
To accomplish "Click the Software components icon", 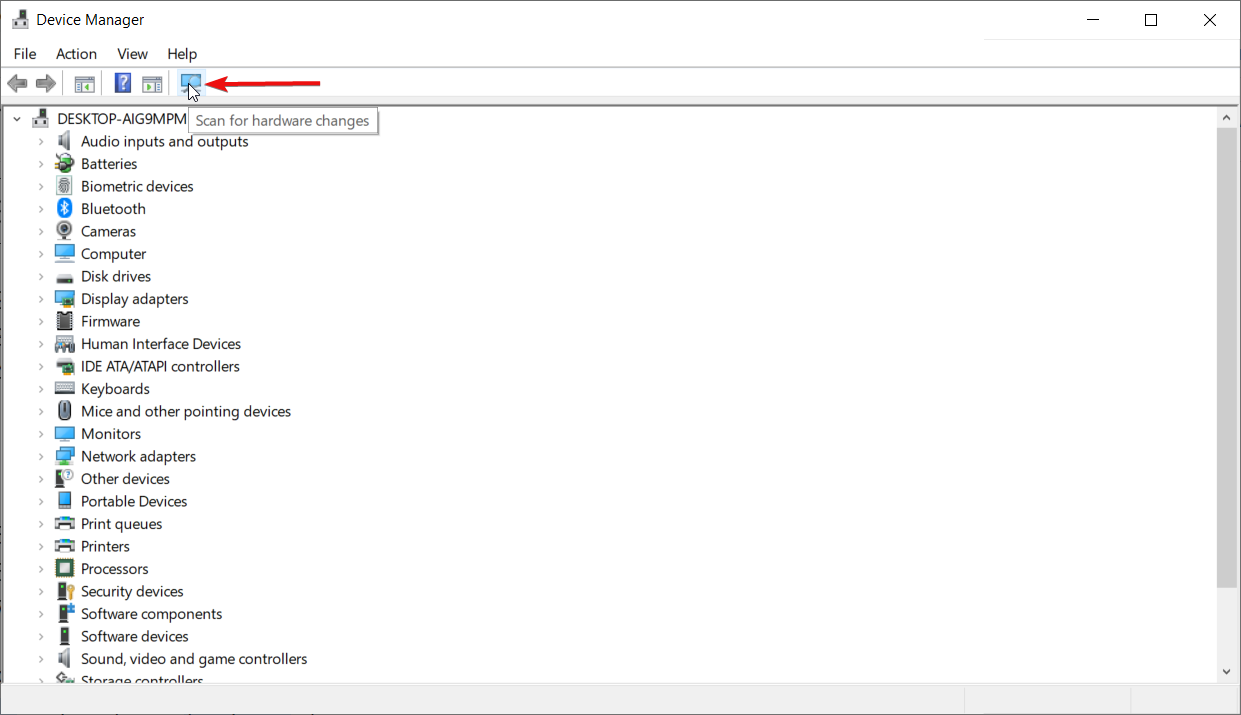I will [65, 614].
